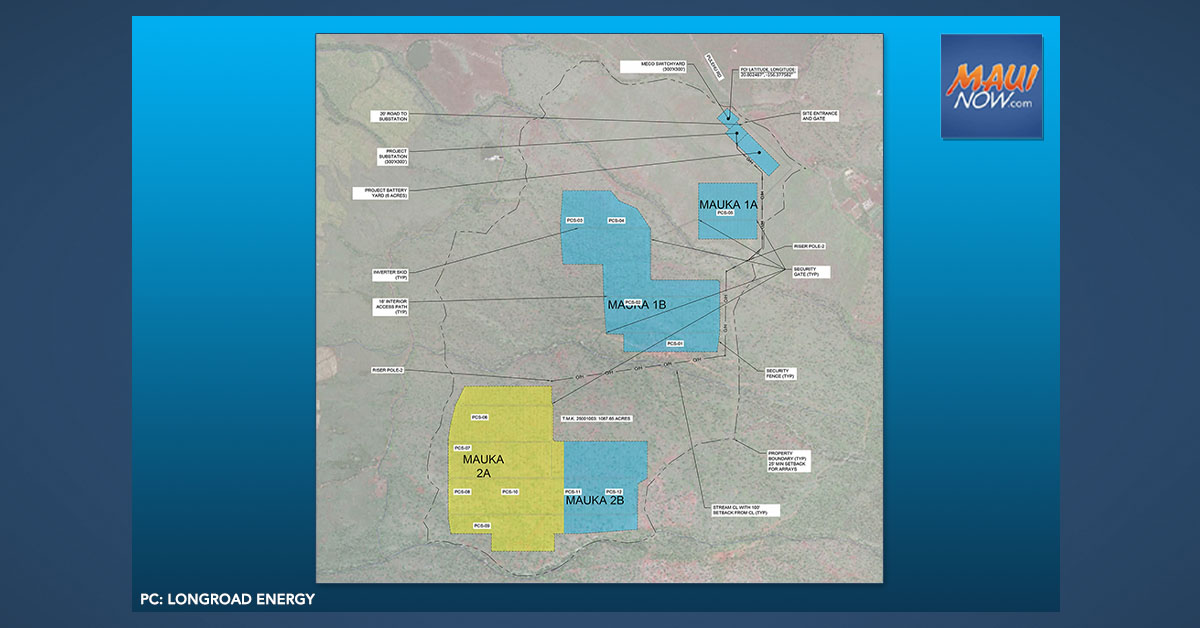Image resolution: width=1200 pixels, height=628 pixels.
Task: Click the MECO Switchyard callout label
Action: (675, 68)
